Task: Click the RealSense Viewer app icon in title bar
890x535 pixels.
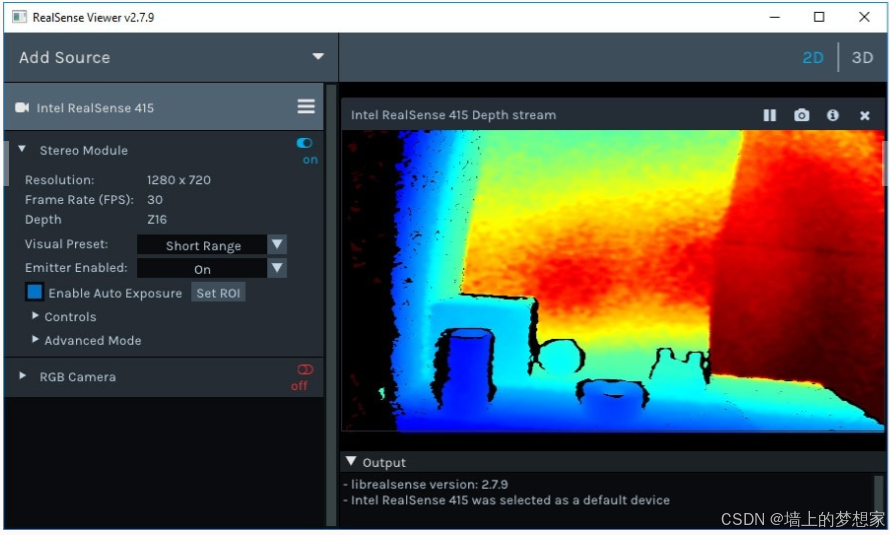Action: (x=19, y=17)
